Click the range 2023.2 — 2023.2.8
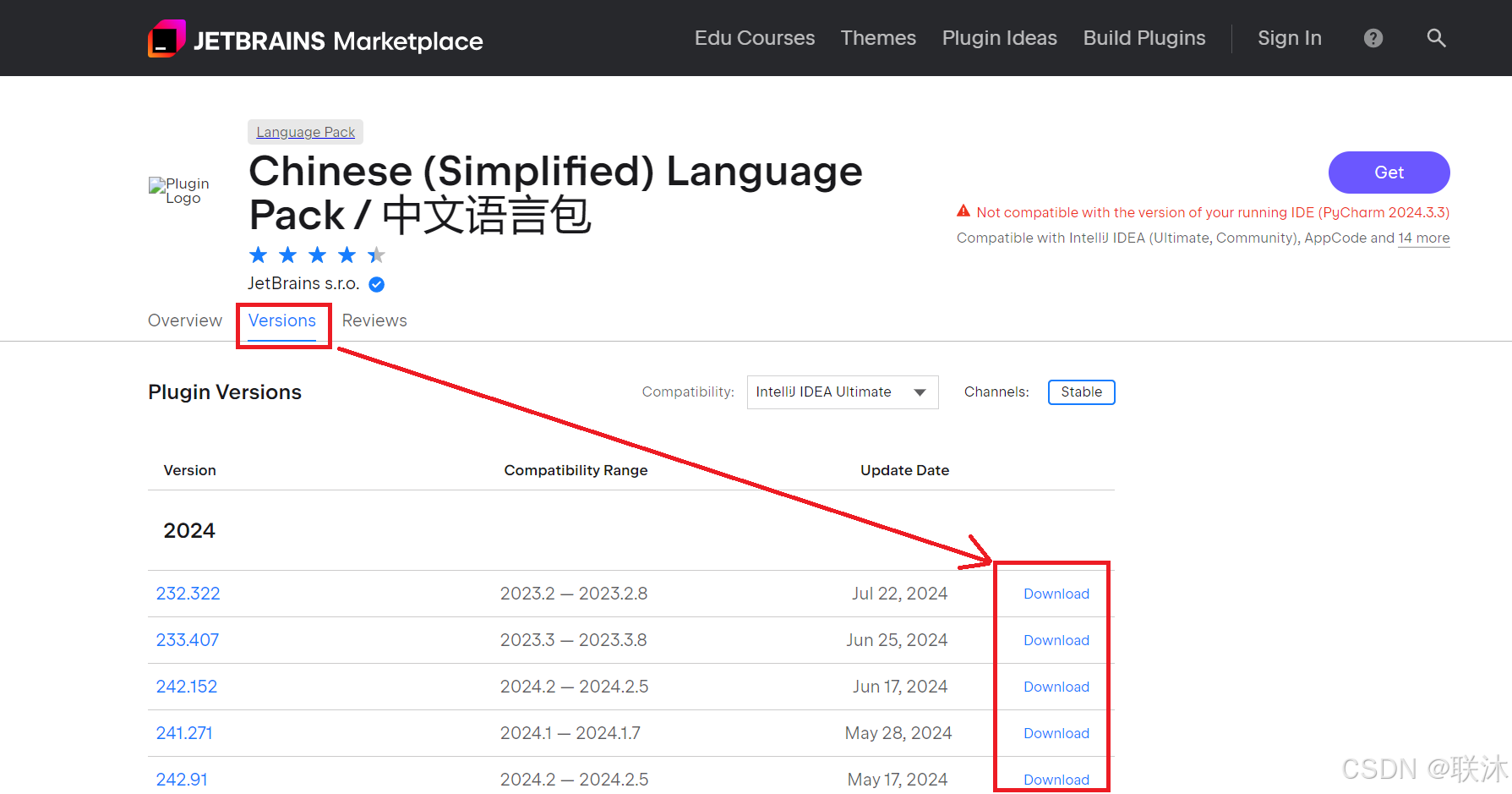Screen dimensions: 1512x794 click(x=574, y=594)
